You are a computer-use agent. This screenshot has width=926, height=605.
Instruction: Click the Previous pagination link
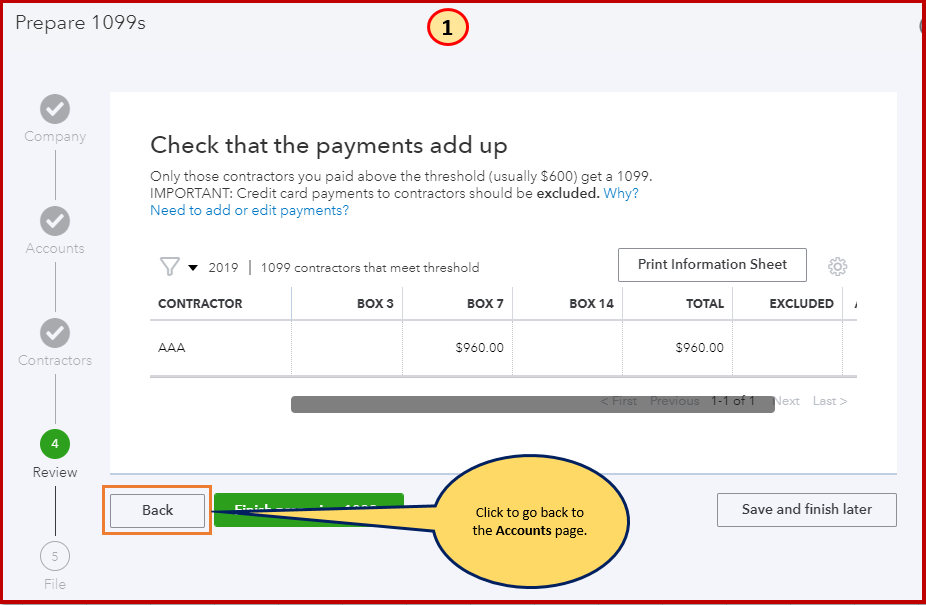click(674, 401)
